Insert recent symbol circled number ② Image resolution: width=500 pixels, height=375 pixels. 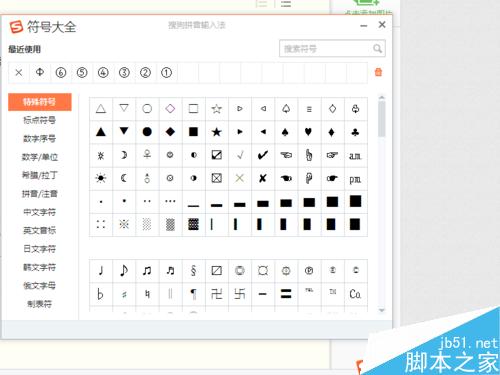pos(145,72)
